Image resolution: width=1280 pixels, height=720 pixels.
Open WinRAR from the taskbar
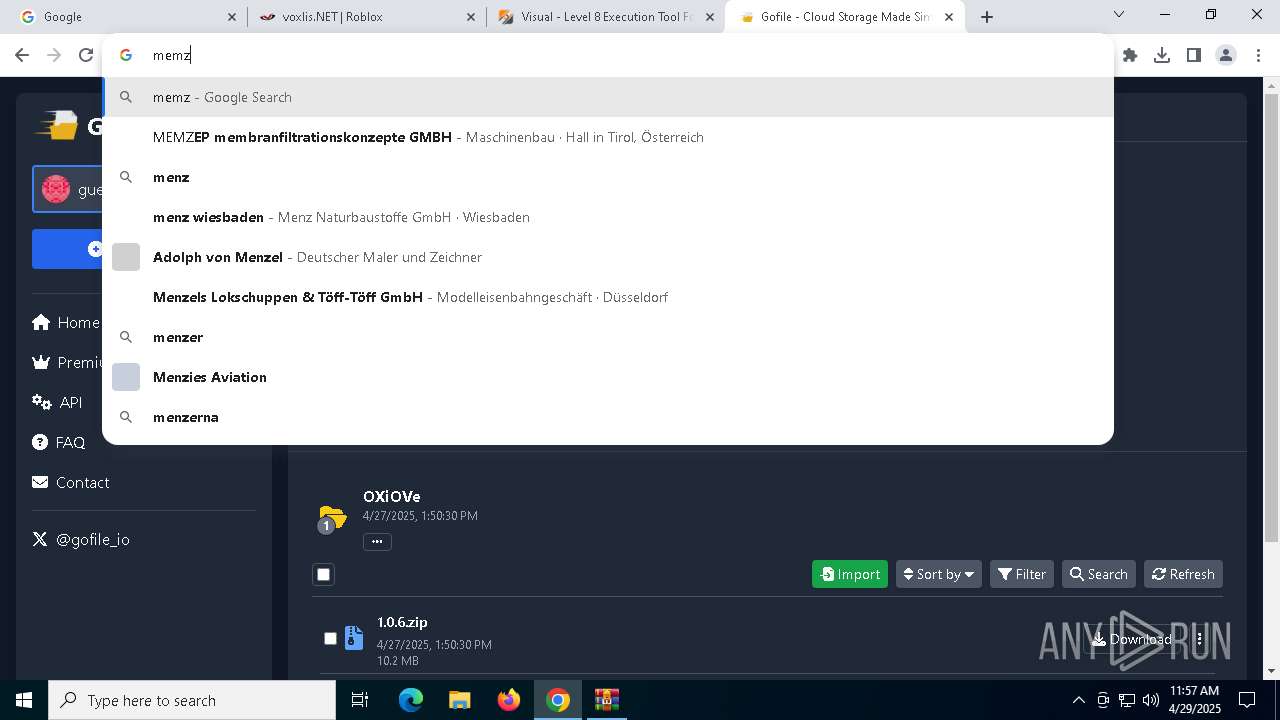(607, 700)
